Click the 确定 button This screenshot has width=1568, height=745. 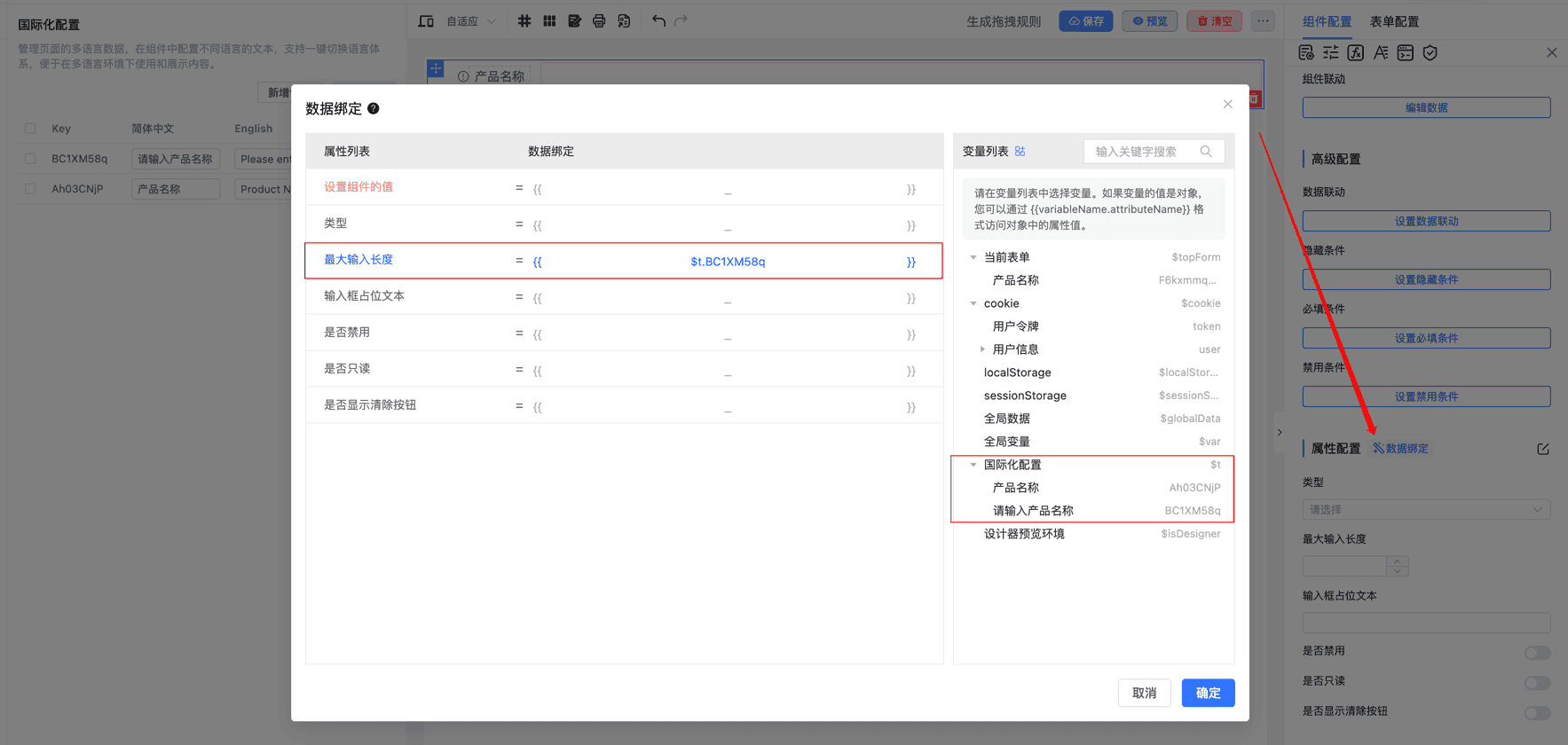coord(1208,693)
